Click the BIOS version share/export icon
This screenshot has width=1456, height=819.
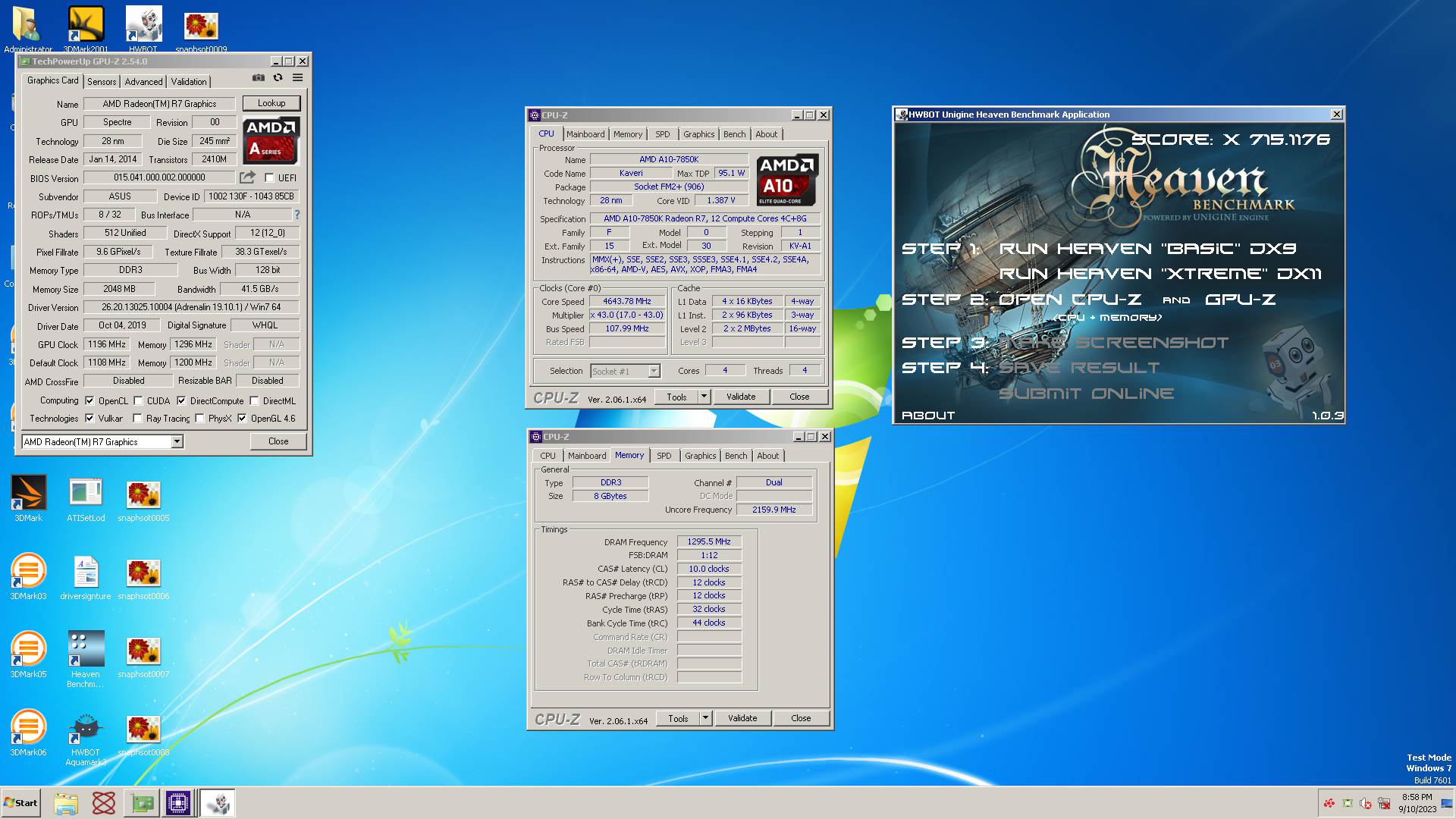pyautogui.click(x=248, y=177)
